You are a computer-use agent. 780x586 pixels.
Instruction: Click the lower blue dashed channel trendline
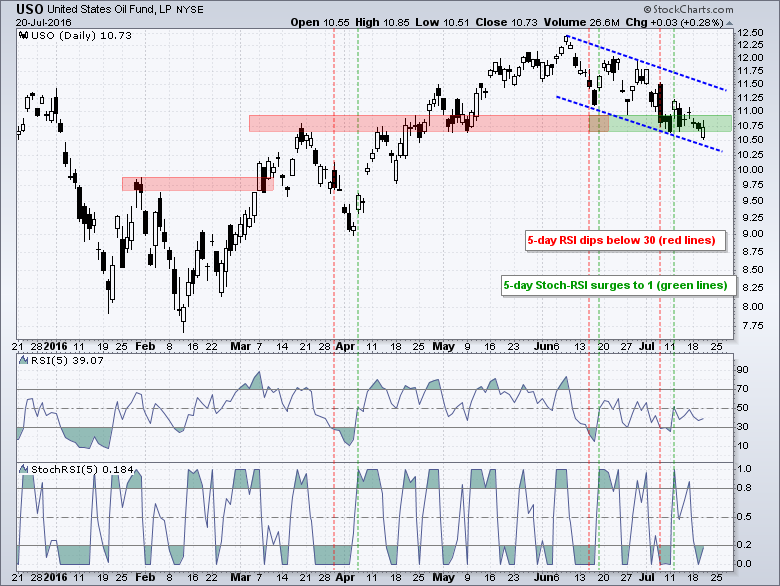pyautogui.click(x=639, y=124)
